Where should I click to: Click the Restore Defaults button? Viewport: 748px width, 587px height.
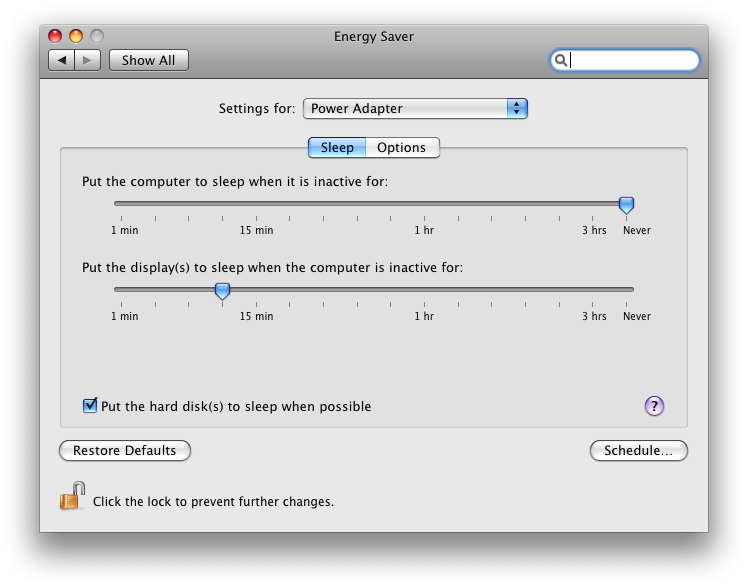point(125,451)
